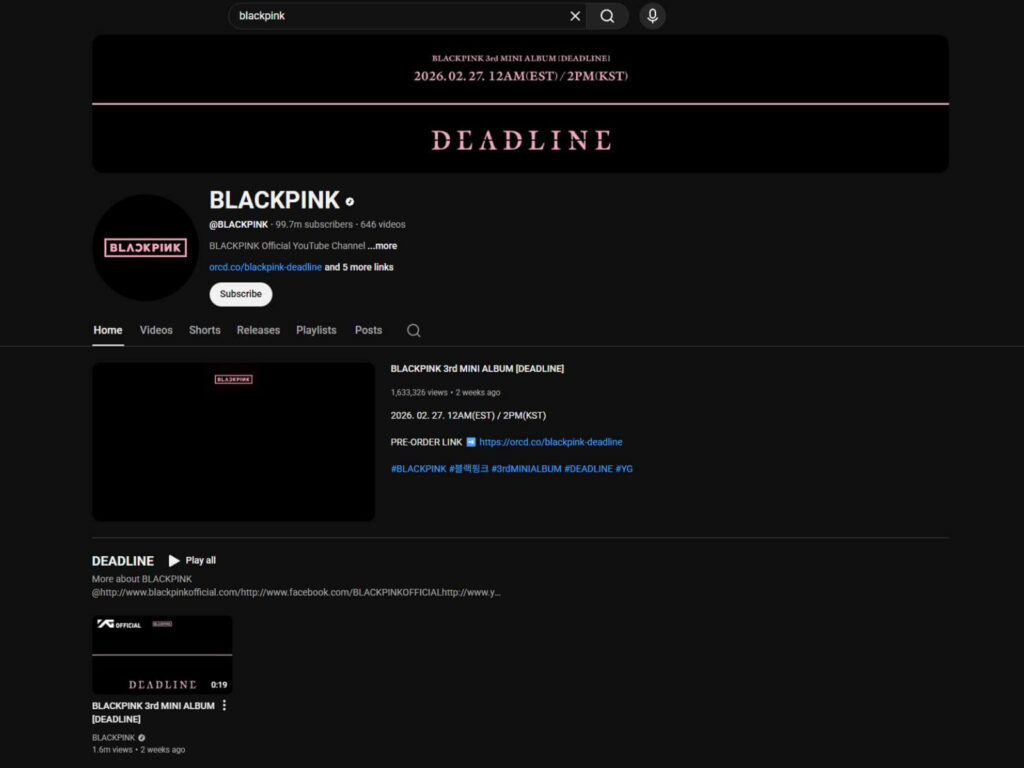Expand "and 5 more links"
The height and width of the screenshot is (768, 1024).
(359, 268)
